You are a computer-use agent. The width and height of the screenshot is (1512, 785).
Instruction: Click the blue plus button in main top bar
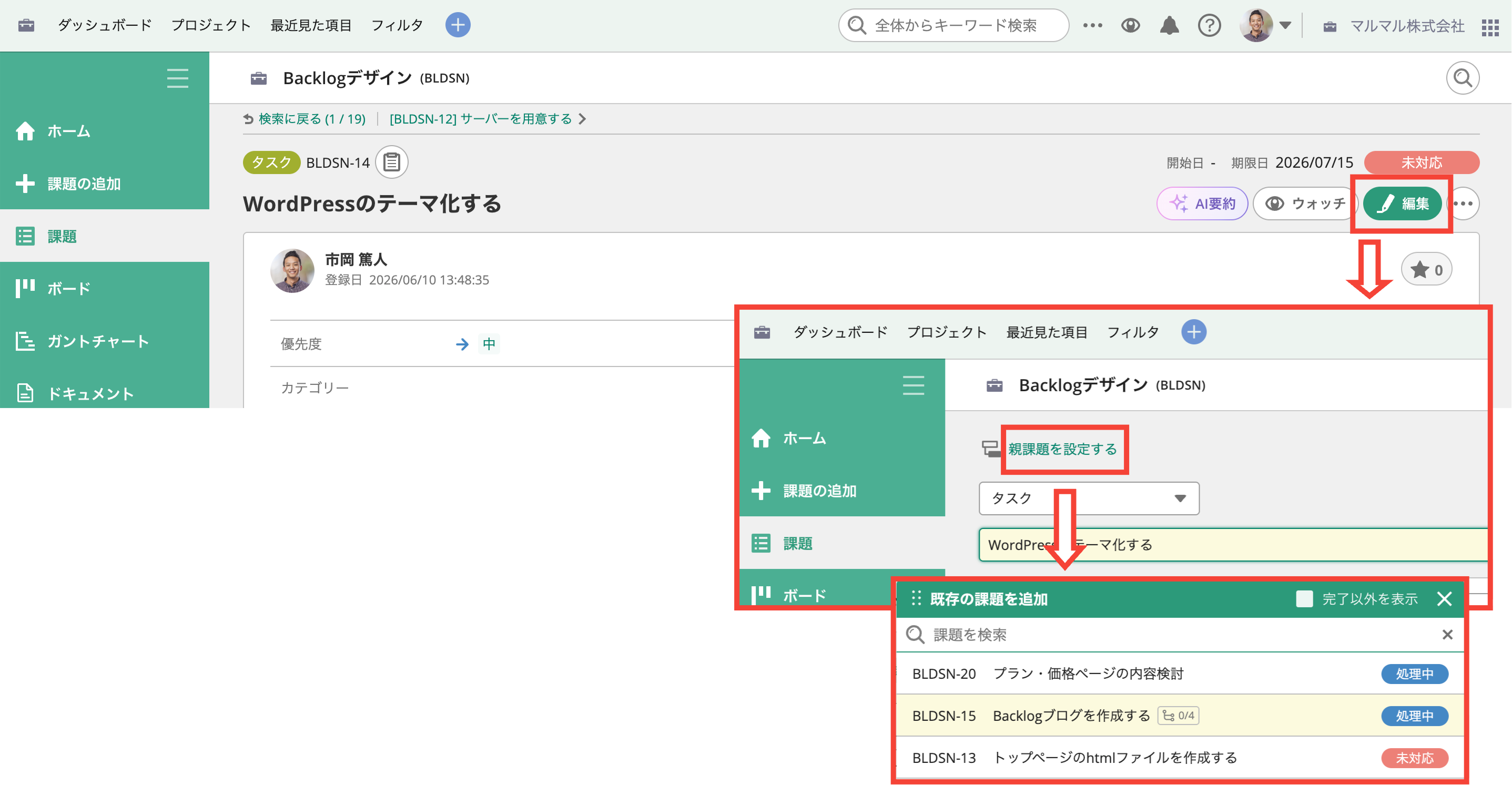point(458,25)
